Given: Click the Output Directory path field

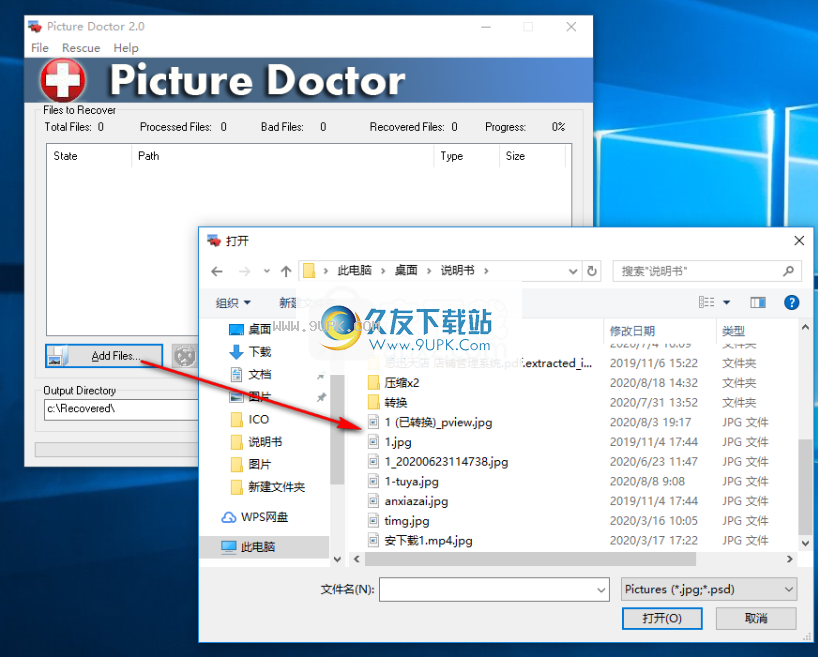Looking at the screenshot, I should (x=121, y=409).
